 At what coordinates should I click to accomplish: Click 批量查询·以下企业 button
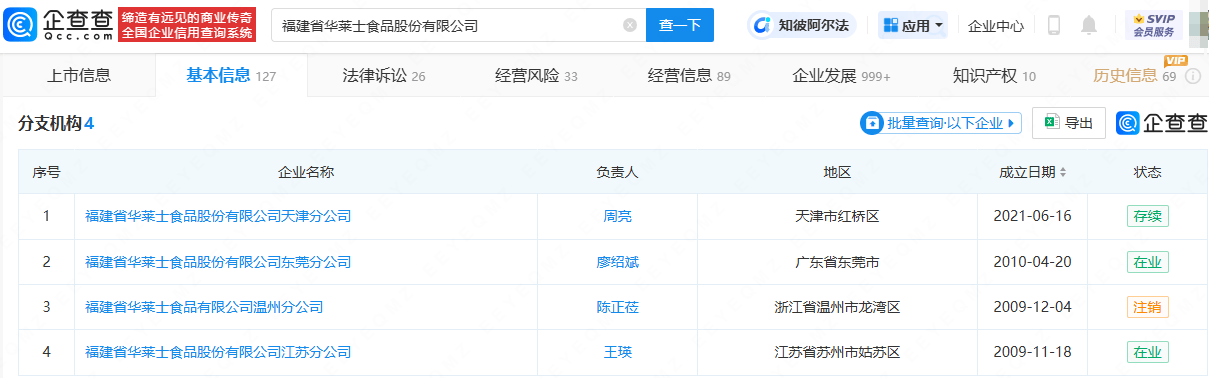coord(940,123)
